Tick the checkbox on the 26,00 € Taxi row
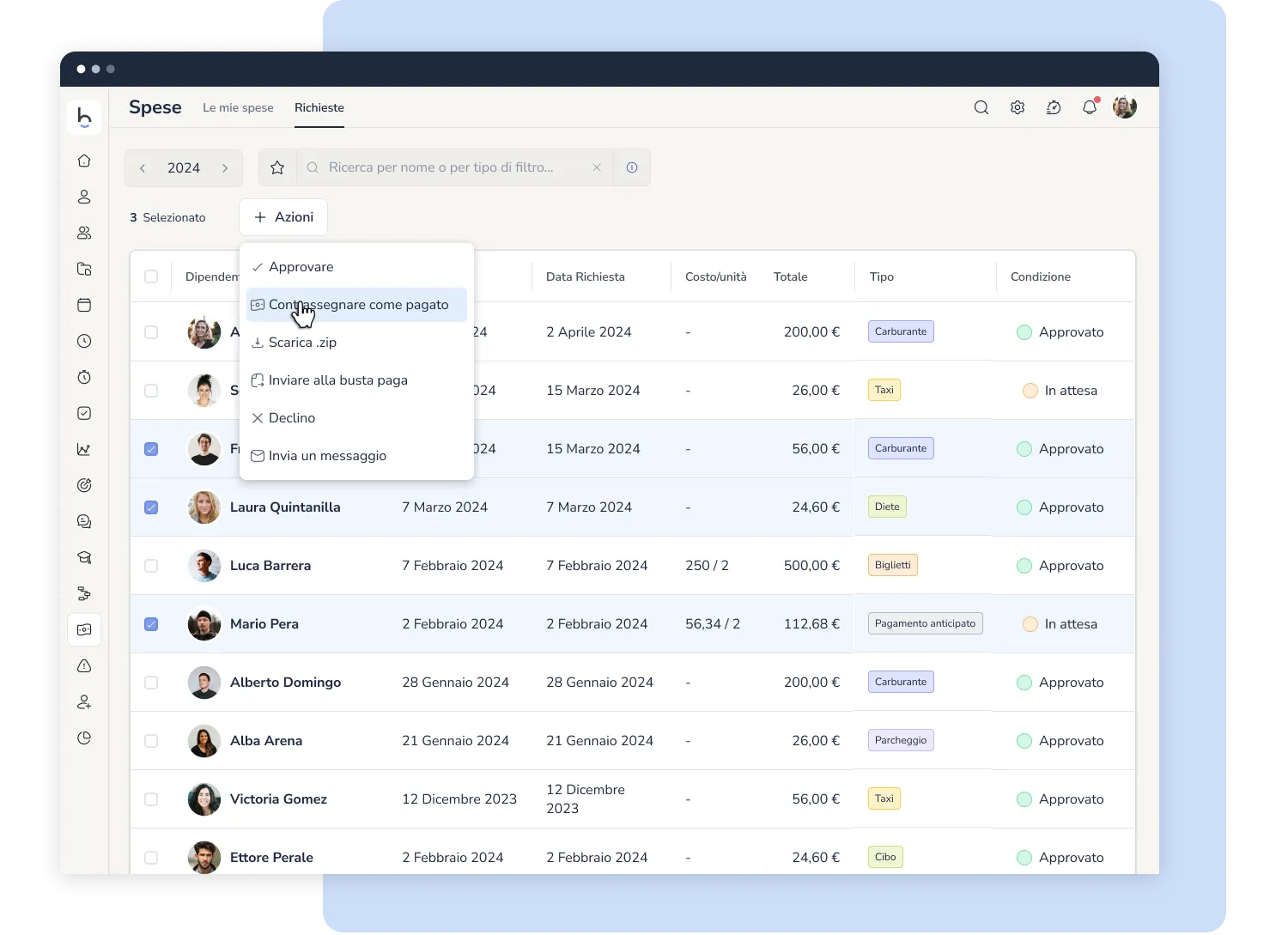Image resolution: width=1288 pixels, height=935 pixels. point(151,391)
